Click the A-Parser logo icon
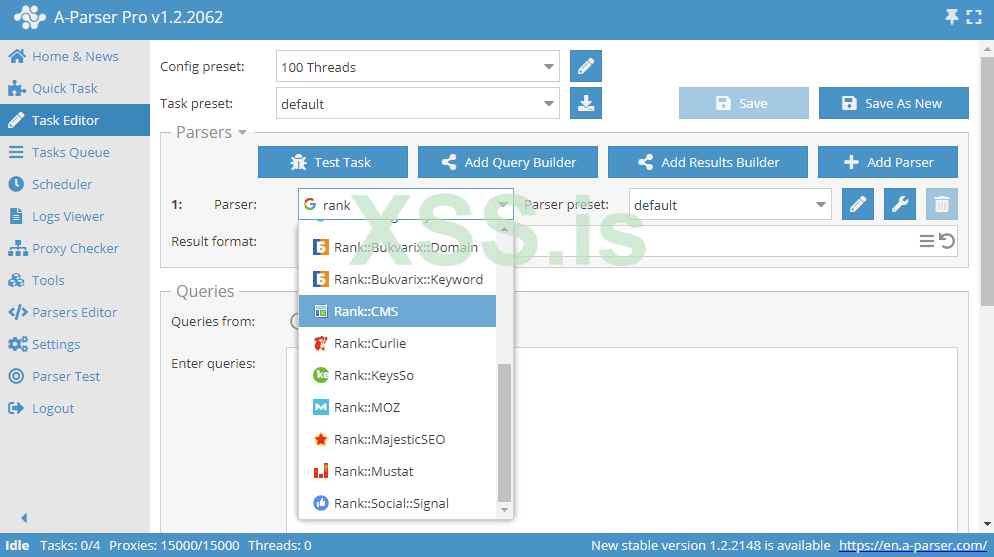This screenshot has height=557, width=994. (x=30, y=17)
